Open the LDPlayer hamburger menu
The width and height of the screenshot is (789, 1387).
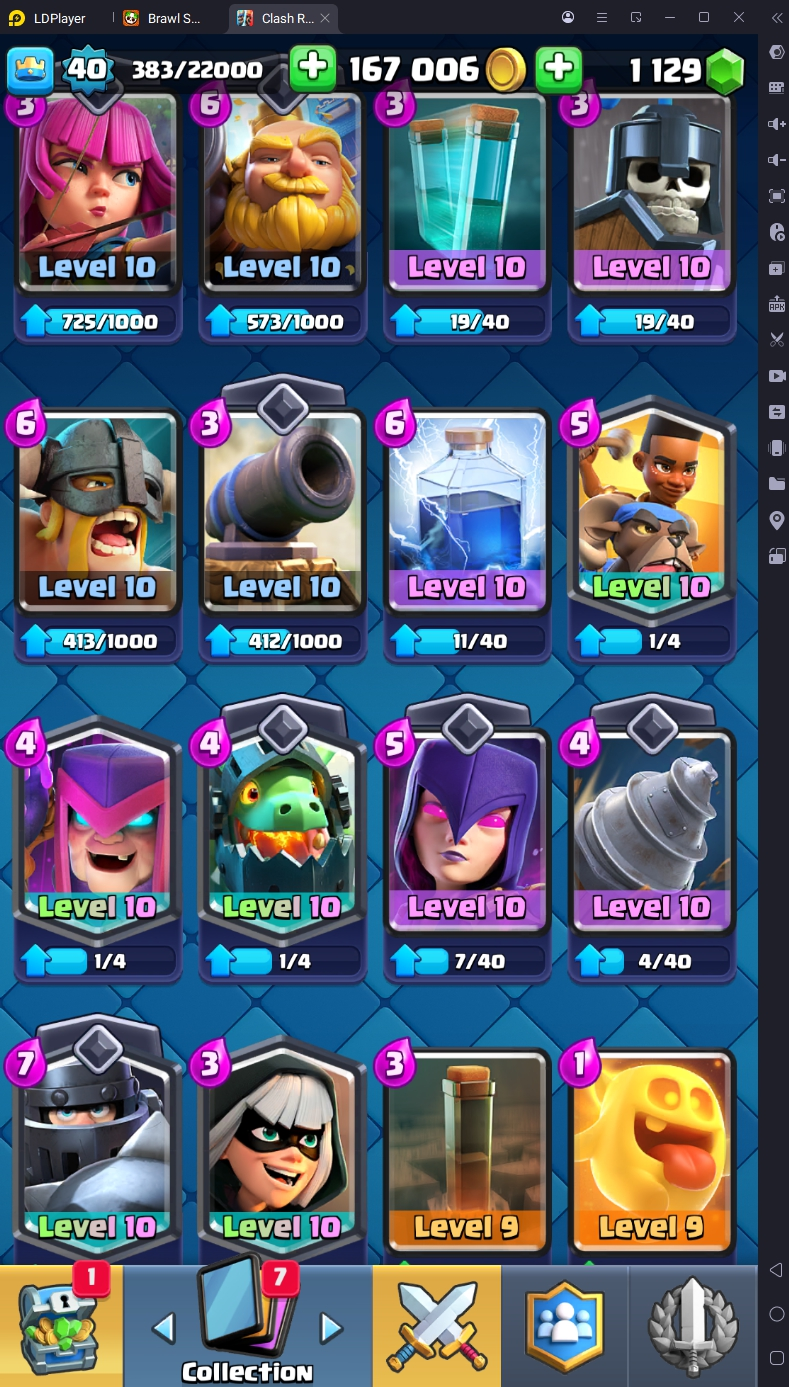pos(601,18)
